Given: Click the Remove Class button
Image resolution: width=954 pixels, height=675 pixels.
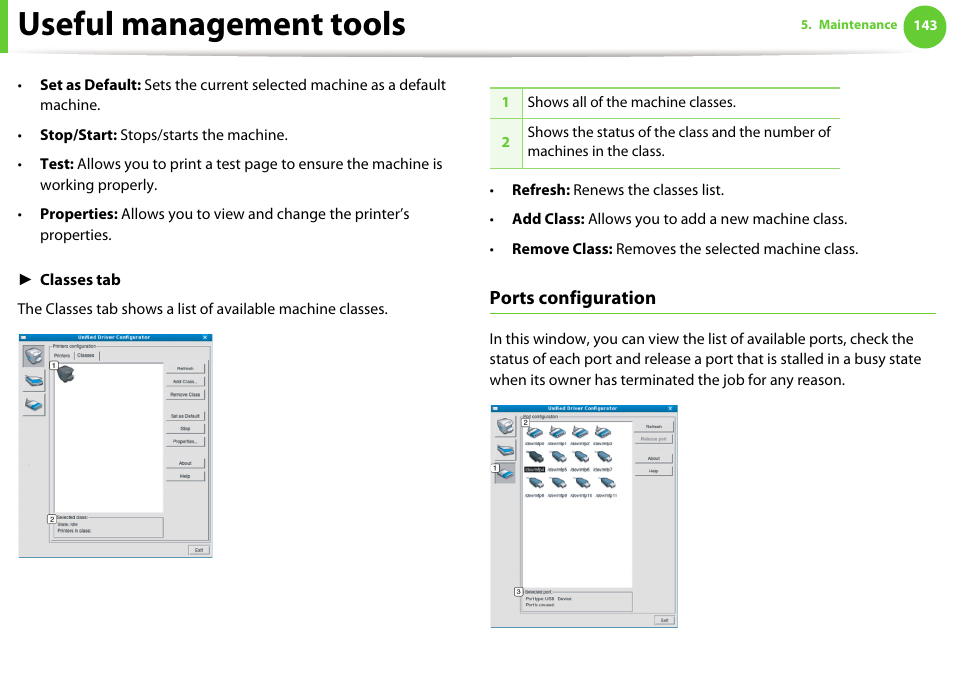Looking at the screenshot, I should [x=185, y=394].
